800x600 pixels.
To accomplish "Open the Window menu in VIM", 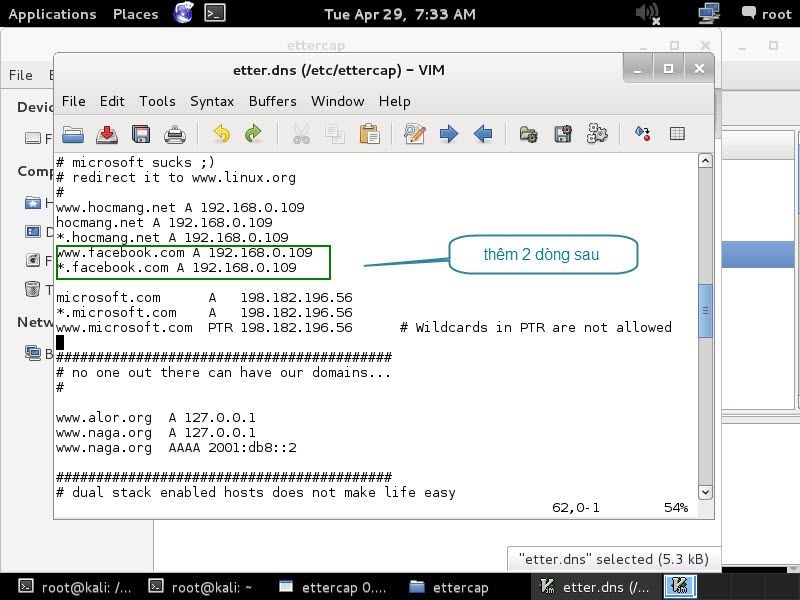I will [x=337, y=102].
